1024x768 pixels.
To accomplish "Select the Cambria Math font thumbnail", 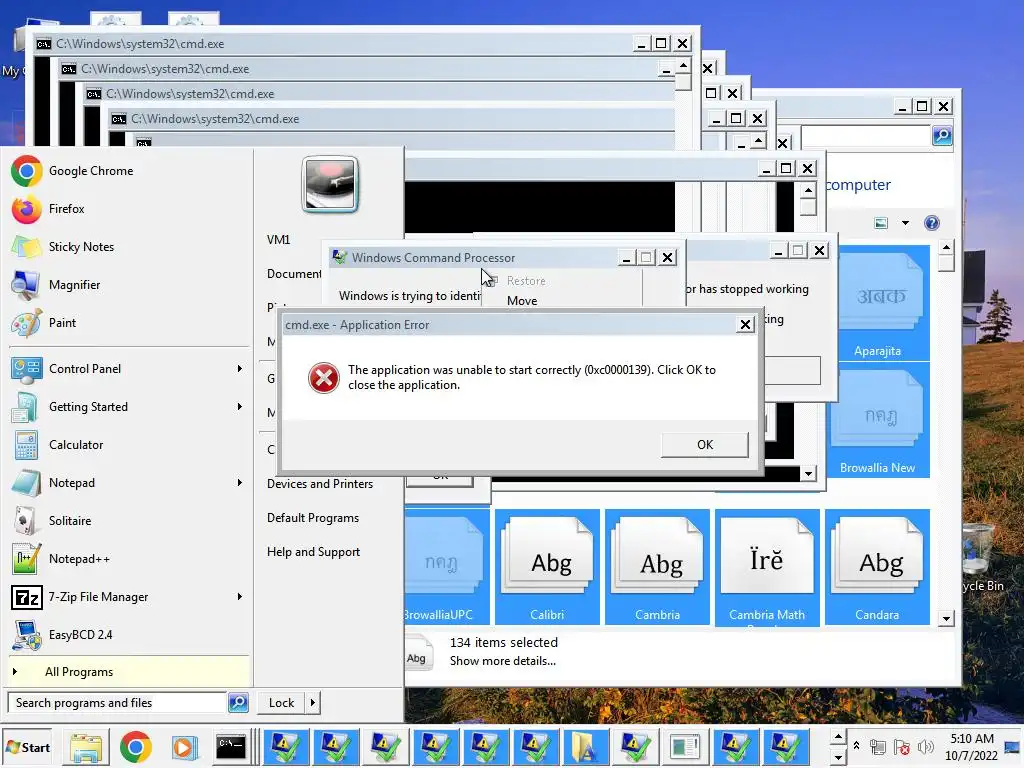I will pyautogui.click(x=767, y=567).
